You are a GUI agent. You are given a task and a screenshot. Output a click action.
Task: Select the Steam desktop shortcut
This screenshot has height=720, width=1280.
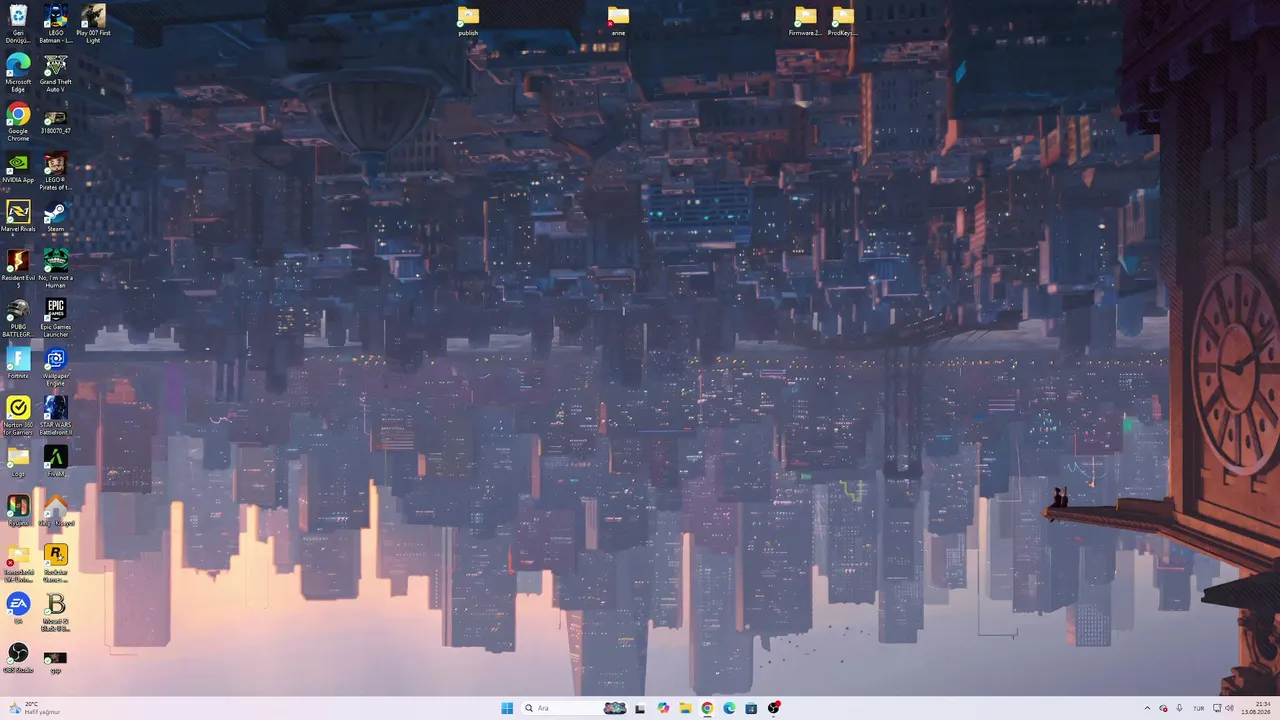point(56,217)
